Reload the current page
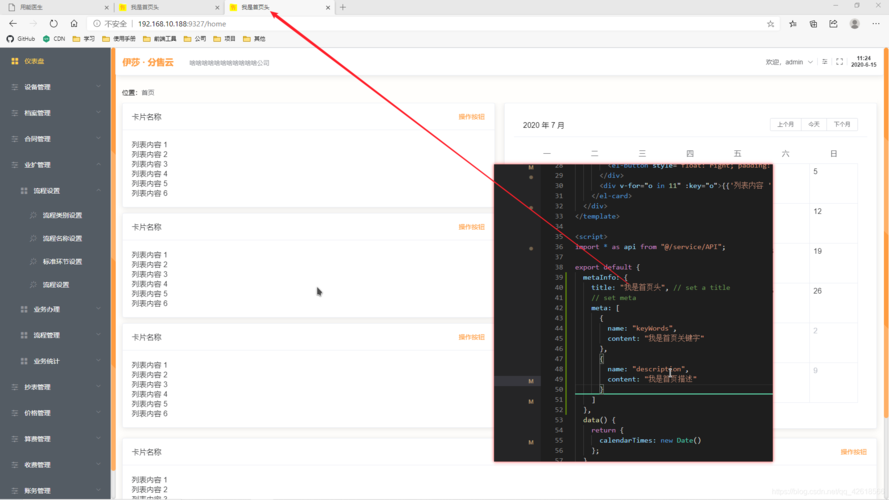 point(53,24)
